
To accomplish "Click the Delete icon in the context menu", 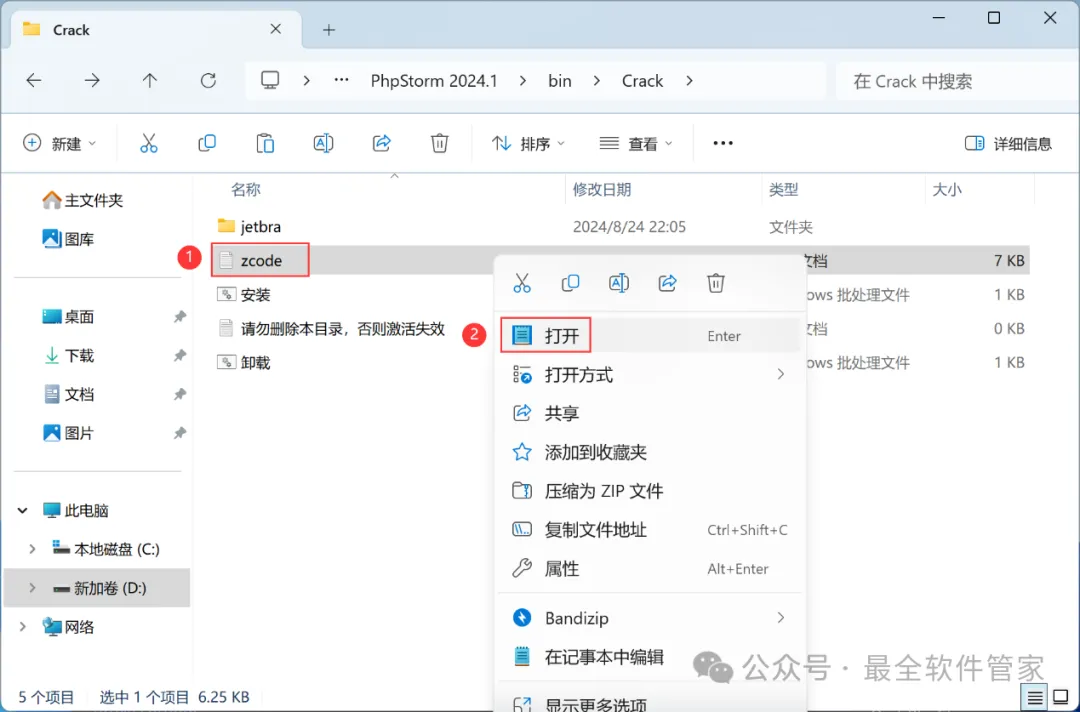I will [x=716, y=283].
